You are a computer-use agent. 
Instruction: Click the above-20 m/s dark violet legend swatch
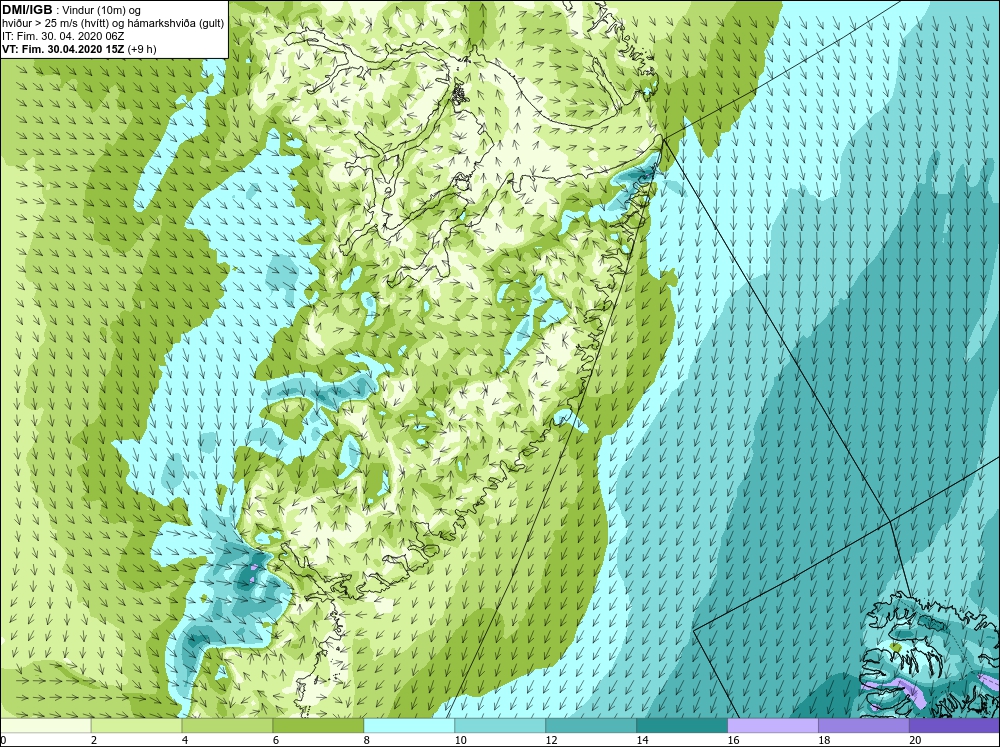[x=954, y=725]
